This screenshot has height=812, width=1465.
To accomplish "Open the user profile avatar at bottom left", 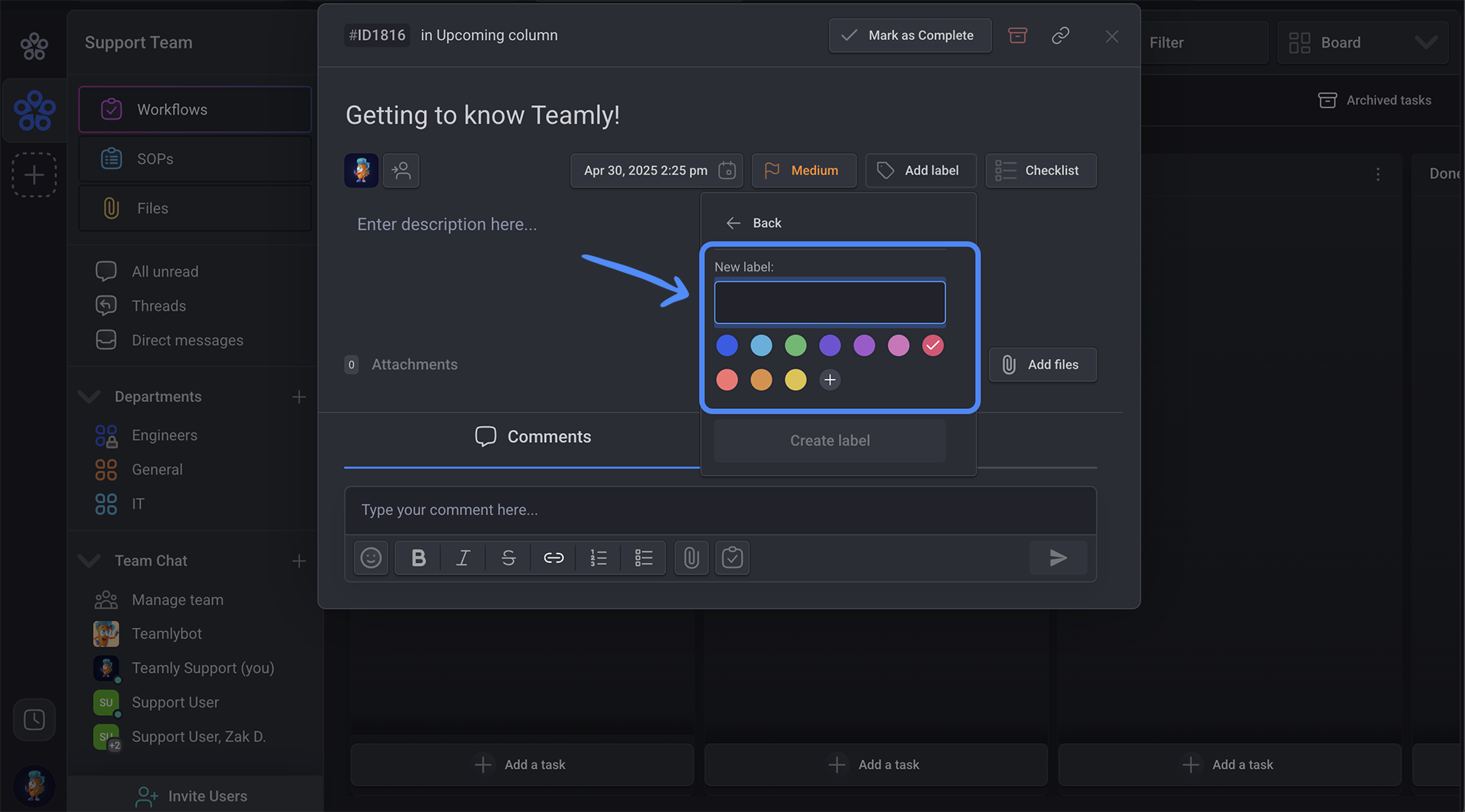I will tap(34, 786).
